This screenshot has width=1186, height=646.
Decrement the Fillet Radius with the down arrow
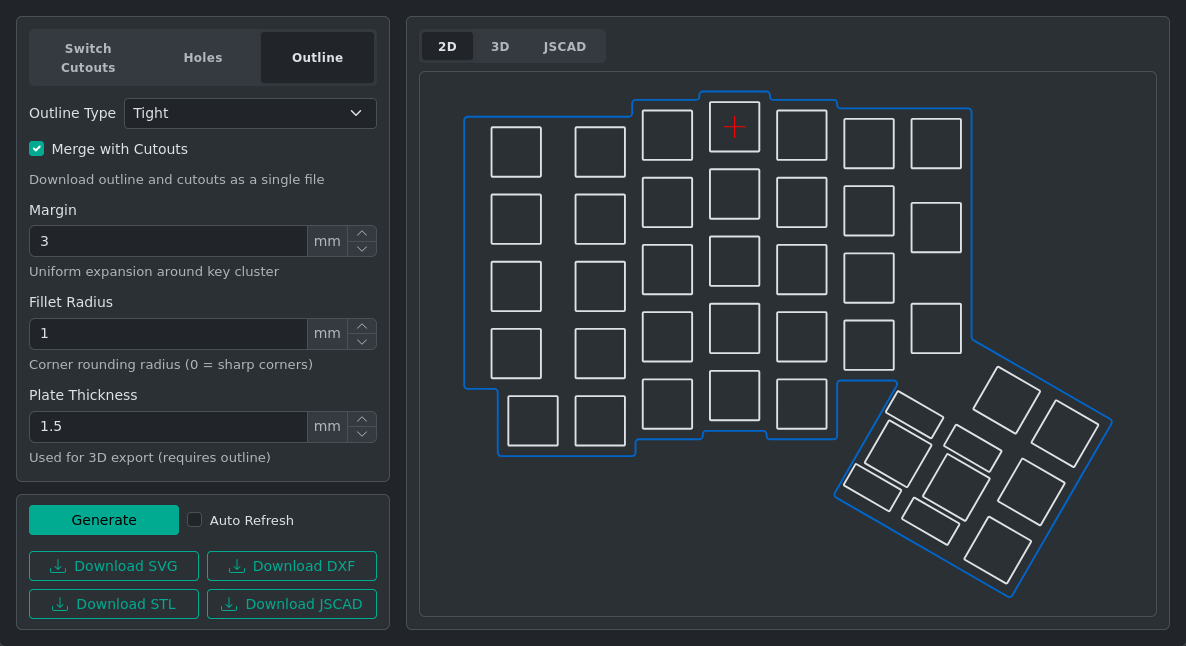click(363, 340)
